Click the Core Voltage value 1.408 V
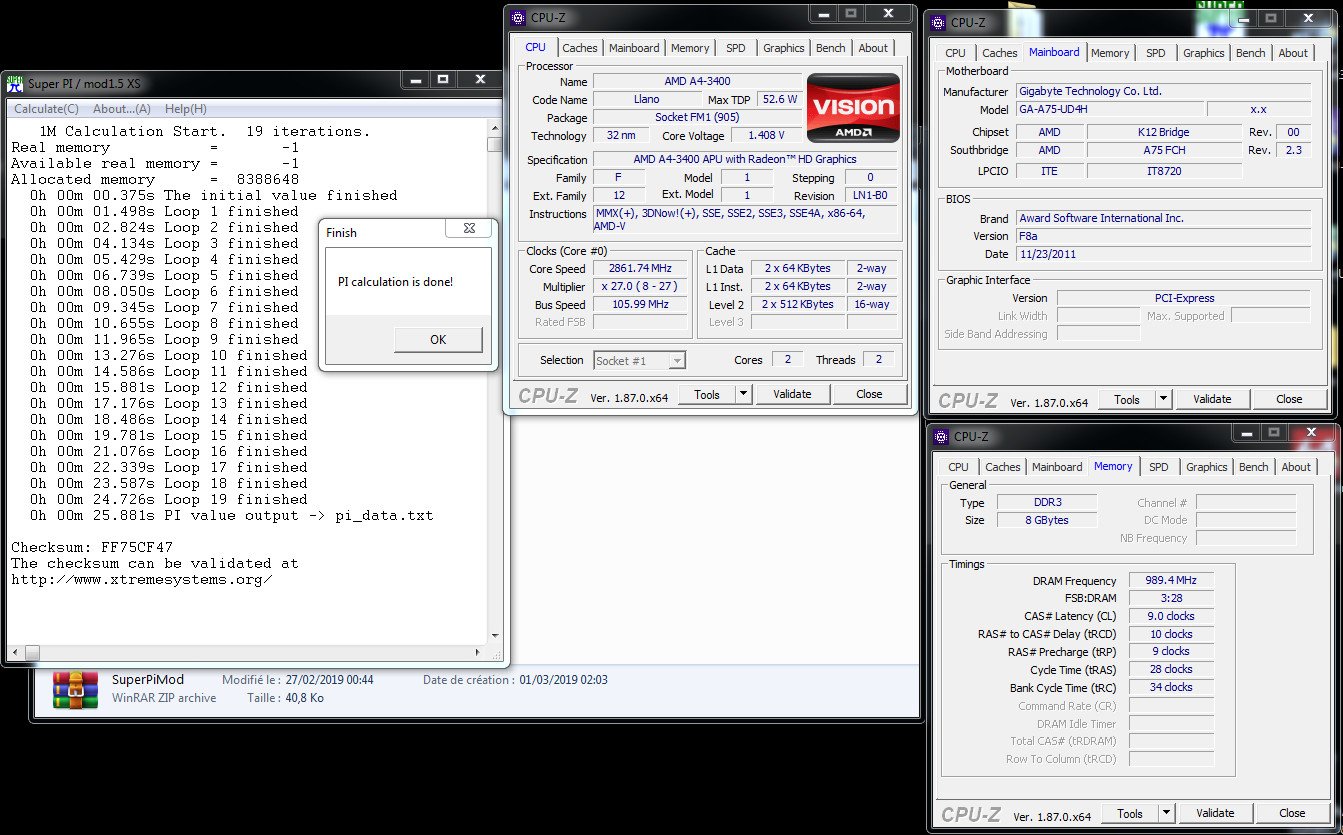 click(766, 135)
